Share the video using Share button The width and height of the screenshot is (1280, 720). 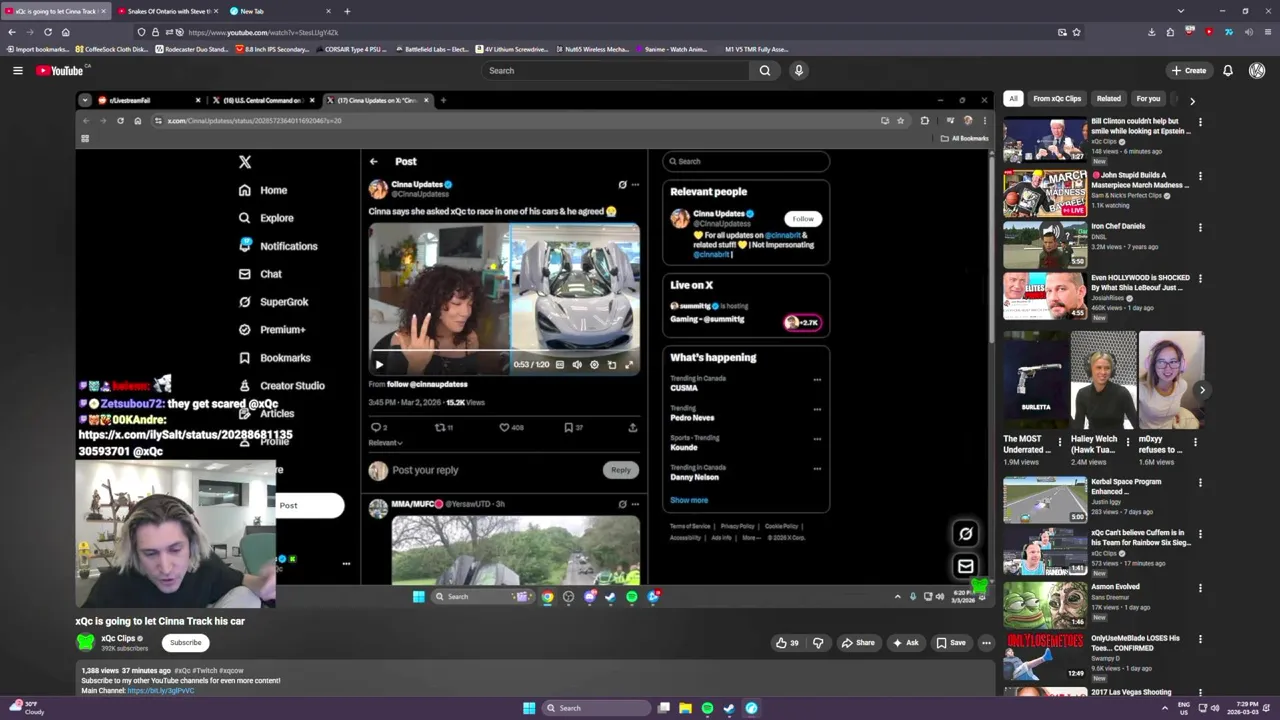click(x=858, y=643)
